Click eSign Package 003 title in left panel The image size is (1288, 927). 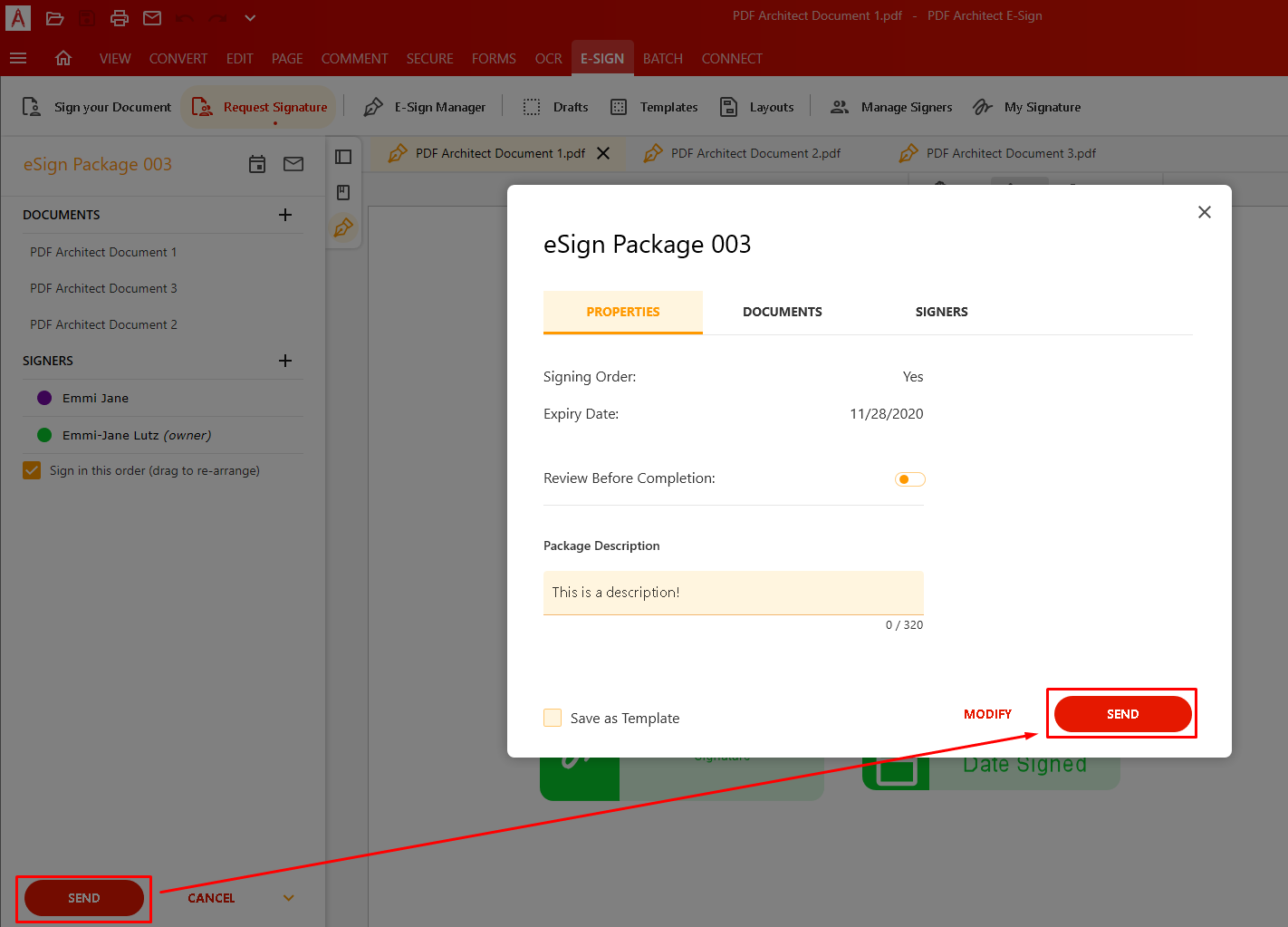click(98, 164)
